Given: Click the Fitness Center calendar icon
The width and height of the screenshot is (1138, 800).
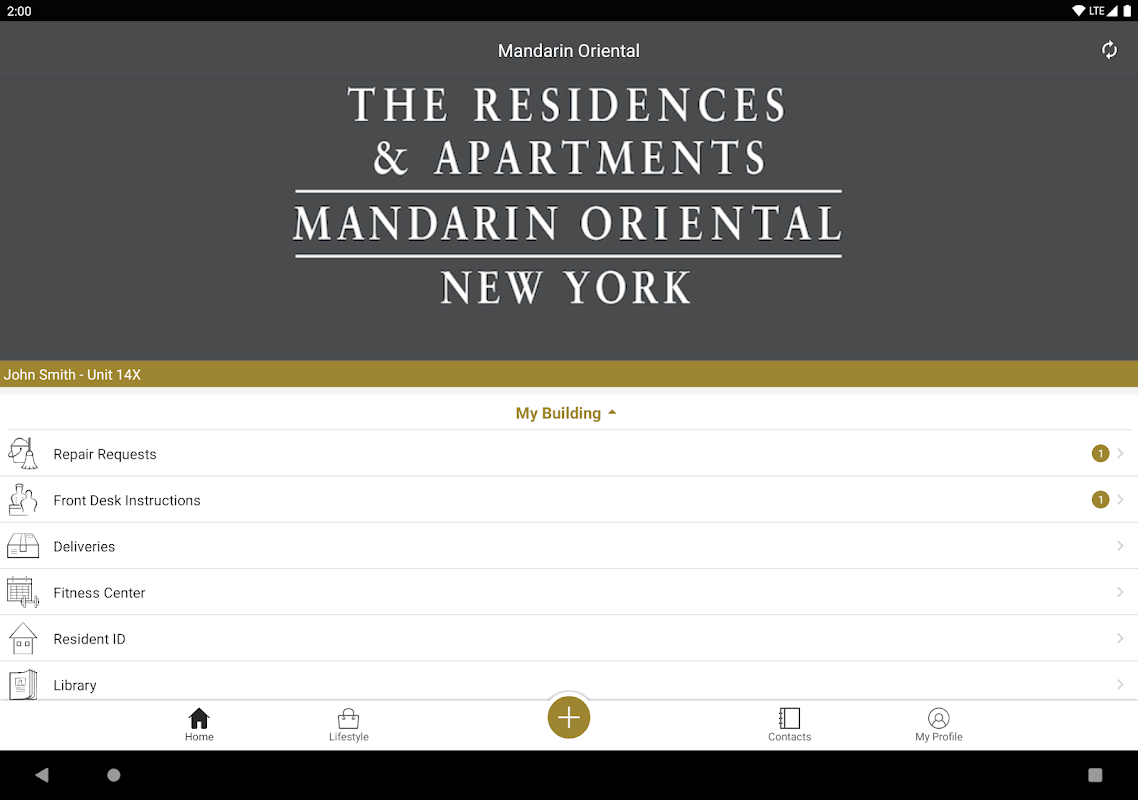Looking at the screenshot, I should point(22,592).
